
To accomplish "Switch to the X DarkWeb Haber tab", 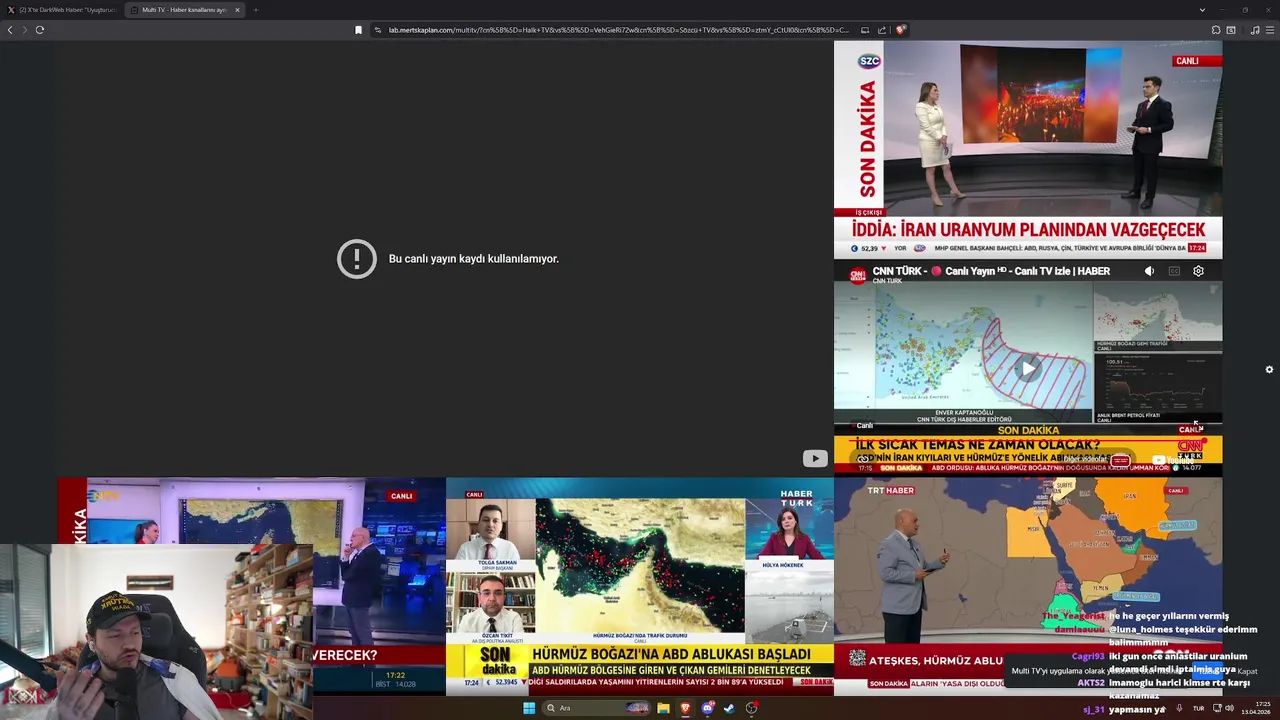I will [x=62, y=10].
